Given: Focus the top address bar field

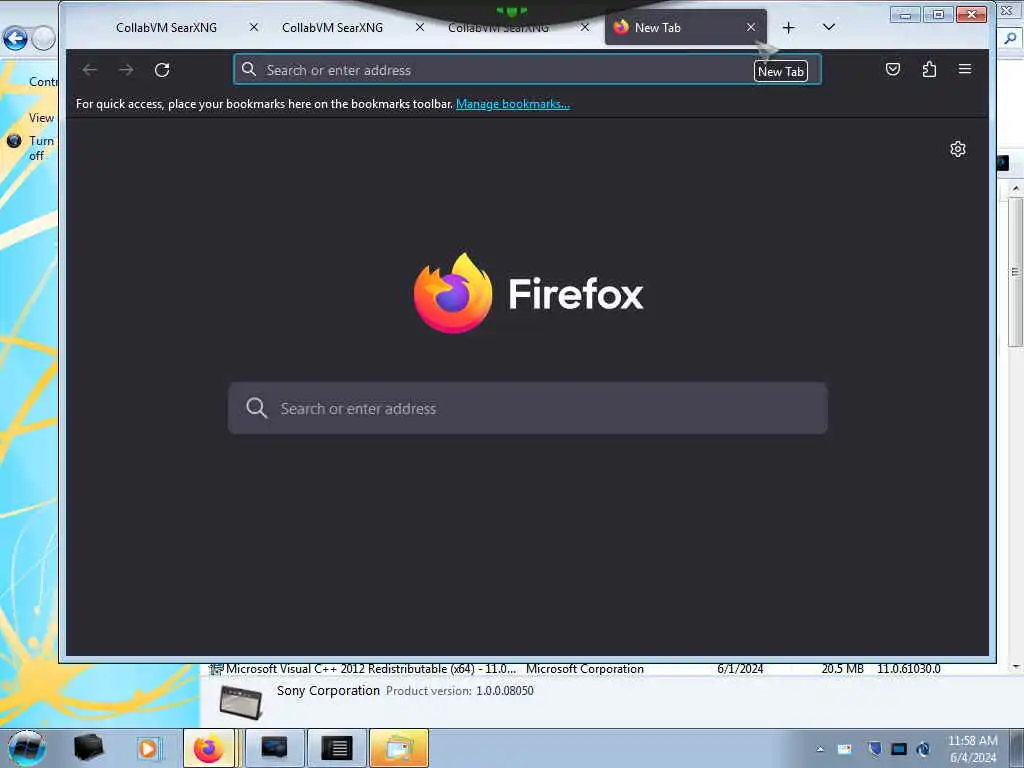Looking at the screenshot, I should pos(526,70).
